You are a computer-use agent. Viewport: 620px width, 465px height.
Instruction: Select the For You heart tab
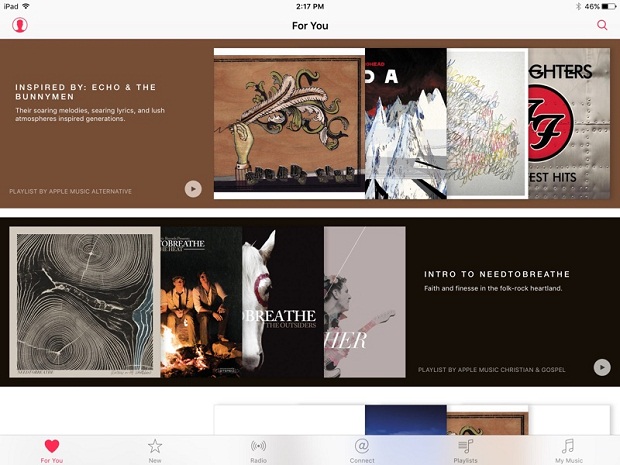(52, 451)
